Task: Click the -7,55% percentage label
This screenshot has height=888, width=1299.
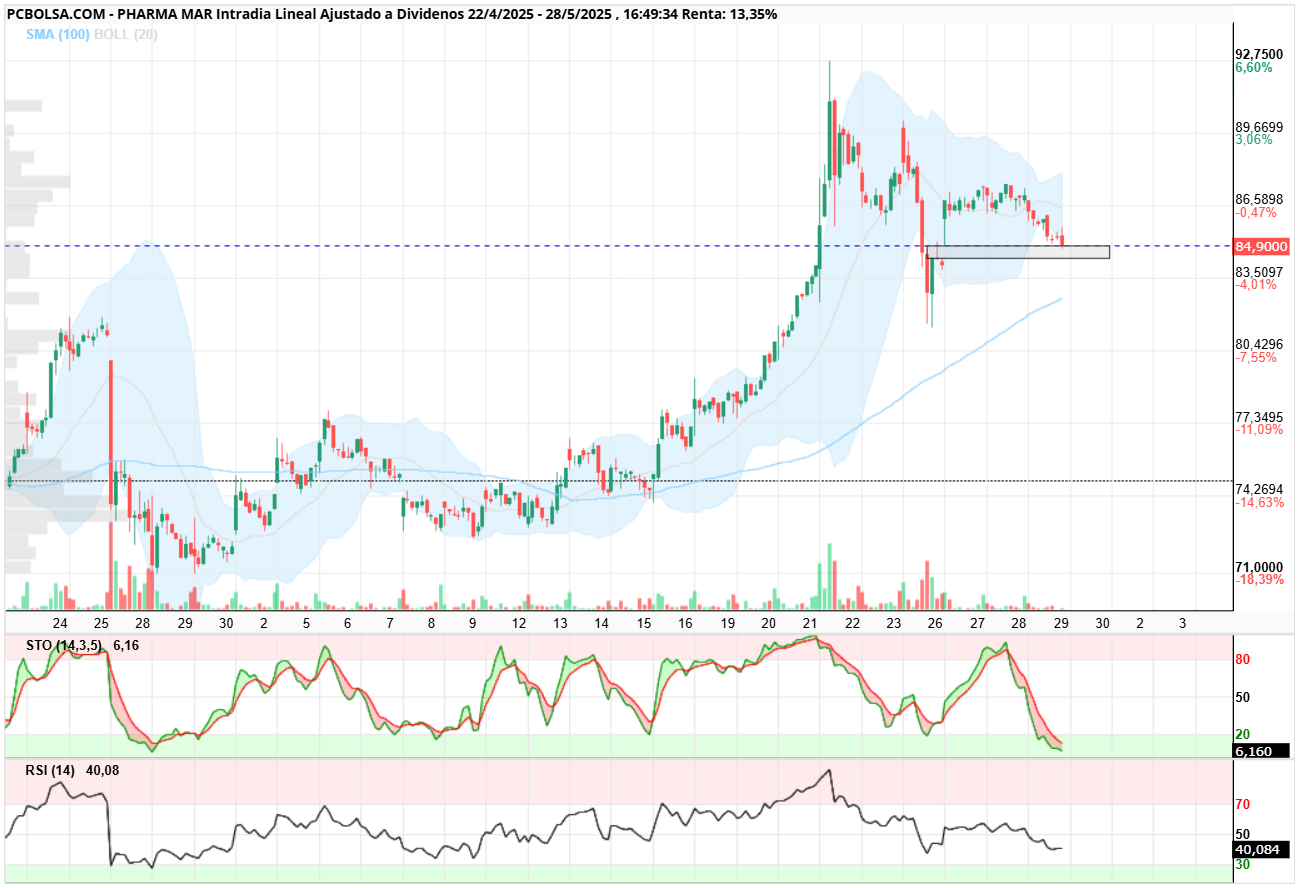Action: [x=1256, y=358]
